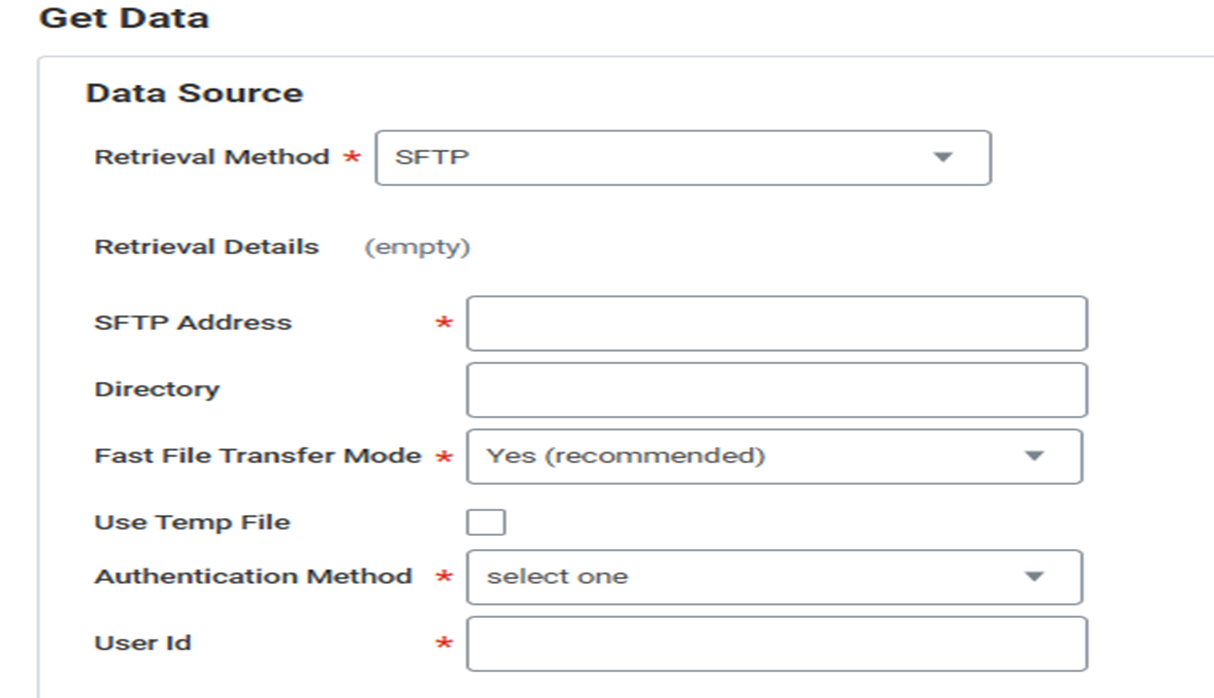1214x698 pixels.
Task: Expand the Authentication Method select one dropdown
Action: (774, 577)
